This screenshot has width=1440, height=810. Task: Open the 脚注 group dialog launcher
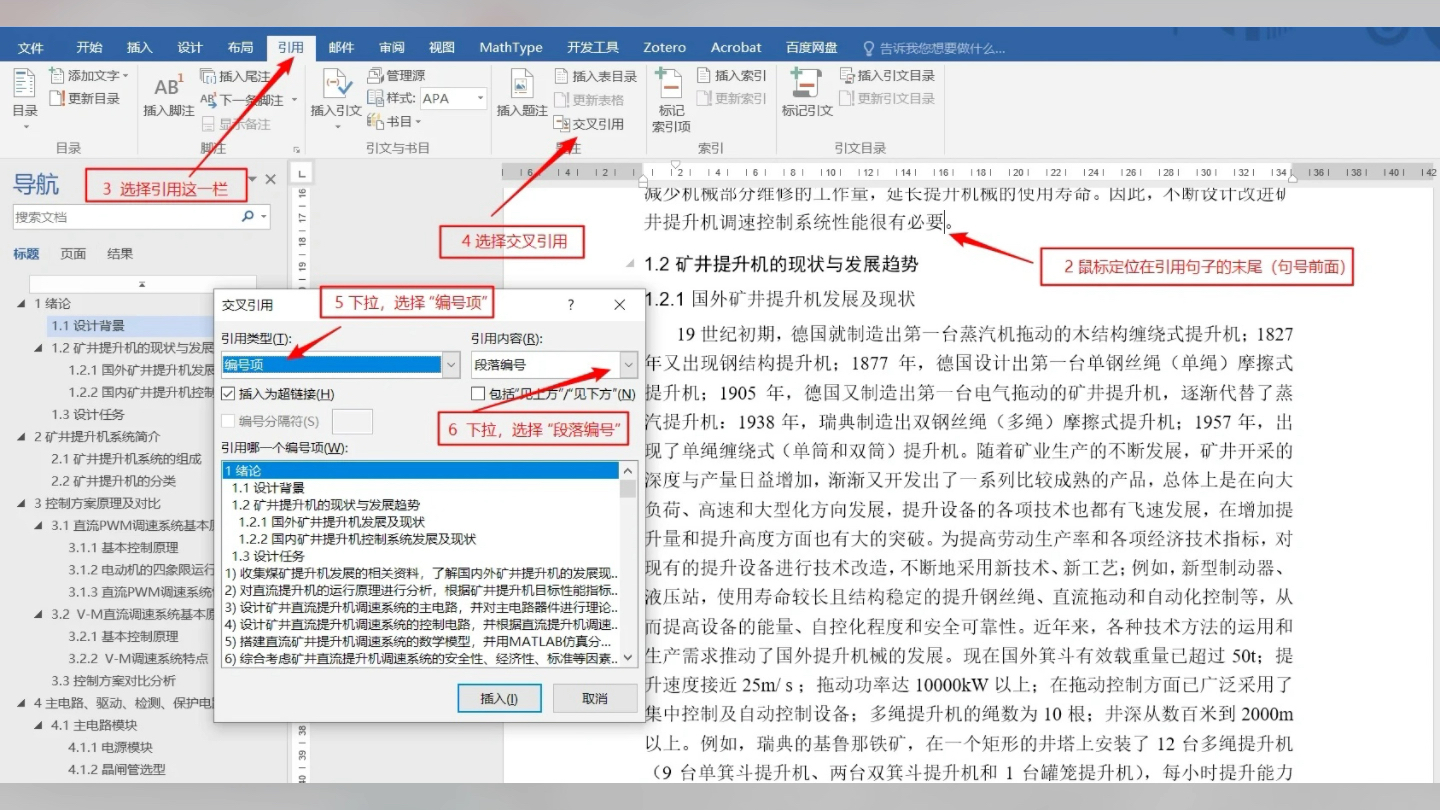(x=297, y=149)
